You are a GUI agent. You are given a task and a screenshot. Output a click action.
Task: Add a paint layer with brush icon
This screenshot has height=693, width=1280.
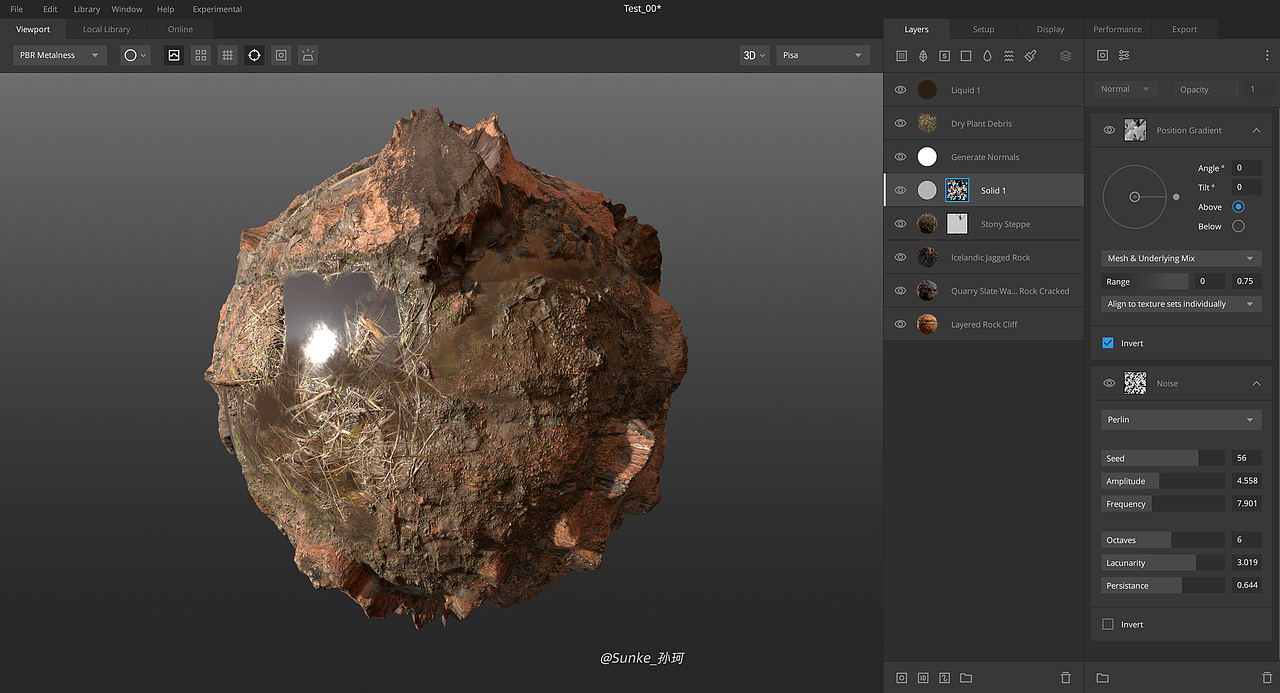(1030, 56)
